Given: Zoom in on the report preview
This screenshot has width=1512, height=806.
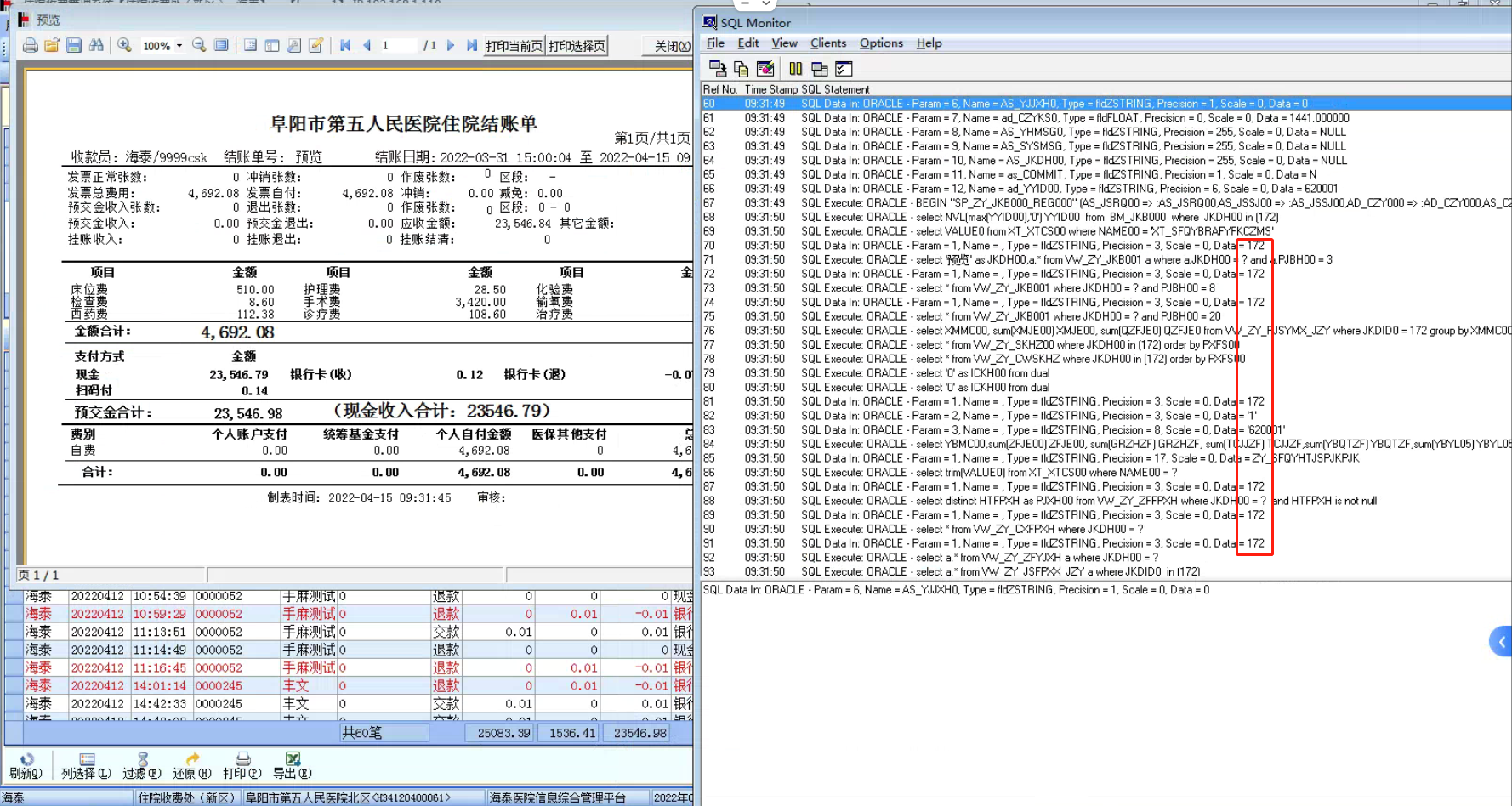Looking at the screenshot, I should pyautogui.click(x=124, y=46).
